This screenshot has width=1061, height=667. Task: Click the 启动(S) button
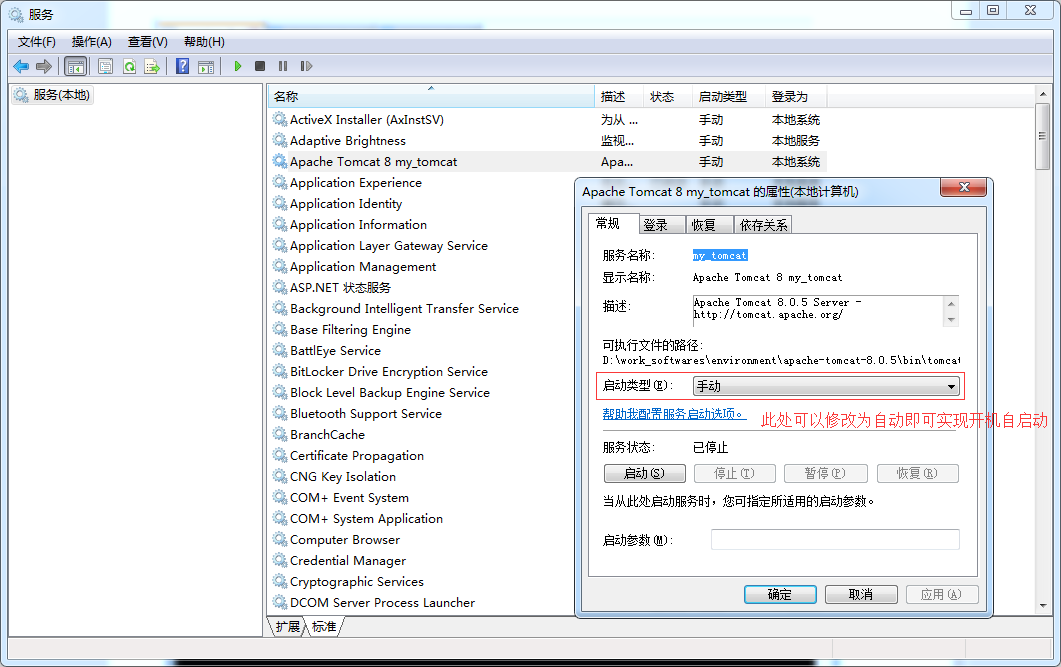coord(644,474)
